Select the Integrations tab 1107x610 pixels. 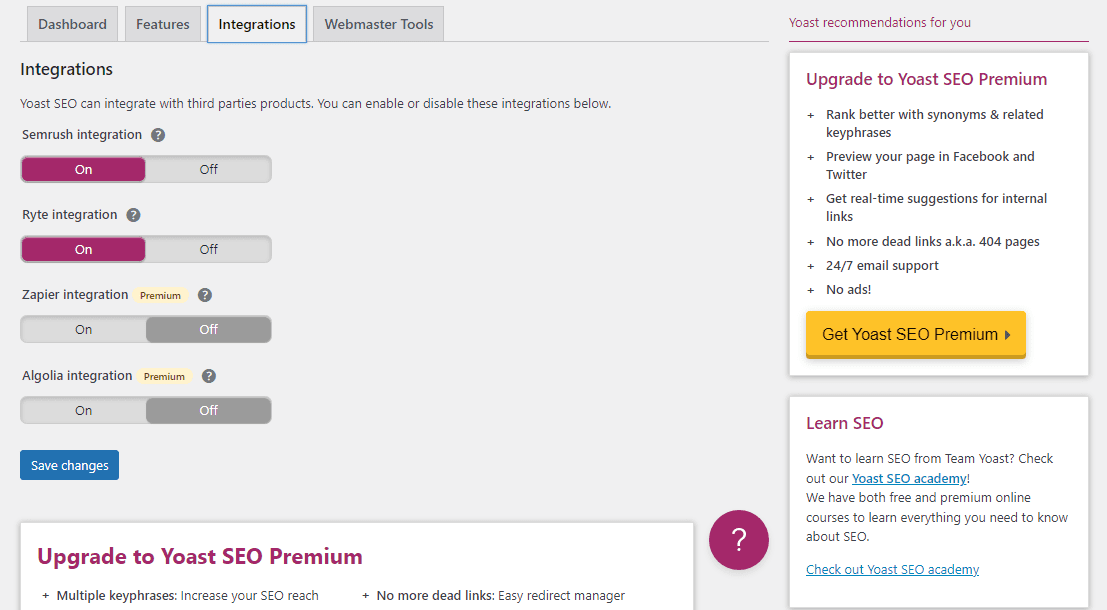257,24
